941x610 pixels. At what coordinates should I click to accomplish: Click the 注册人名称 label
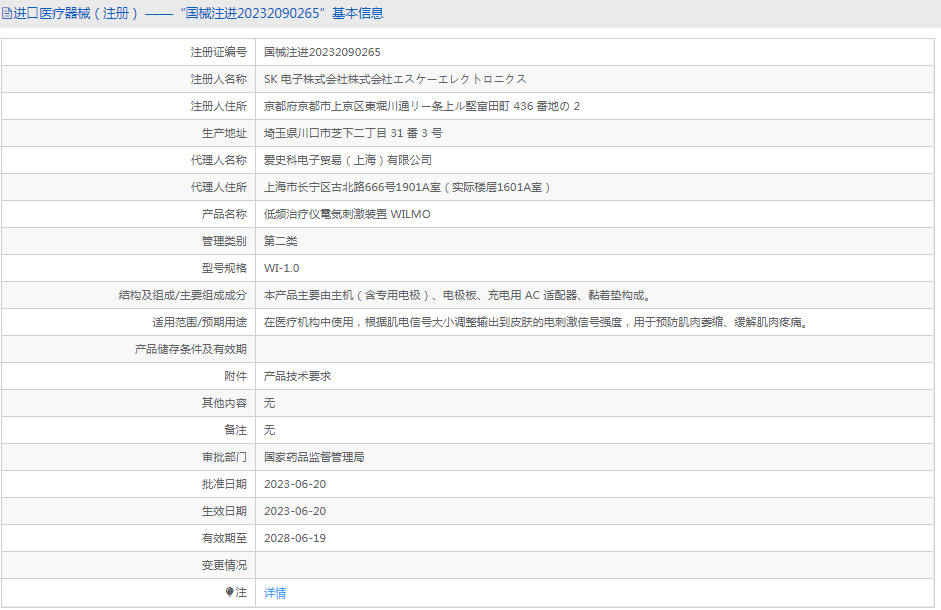click(x=218, y=79)
